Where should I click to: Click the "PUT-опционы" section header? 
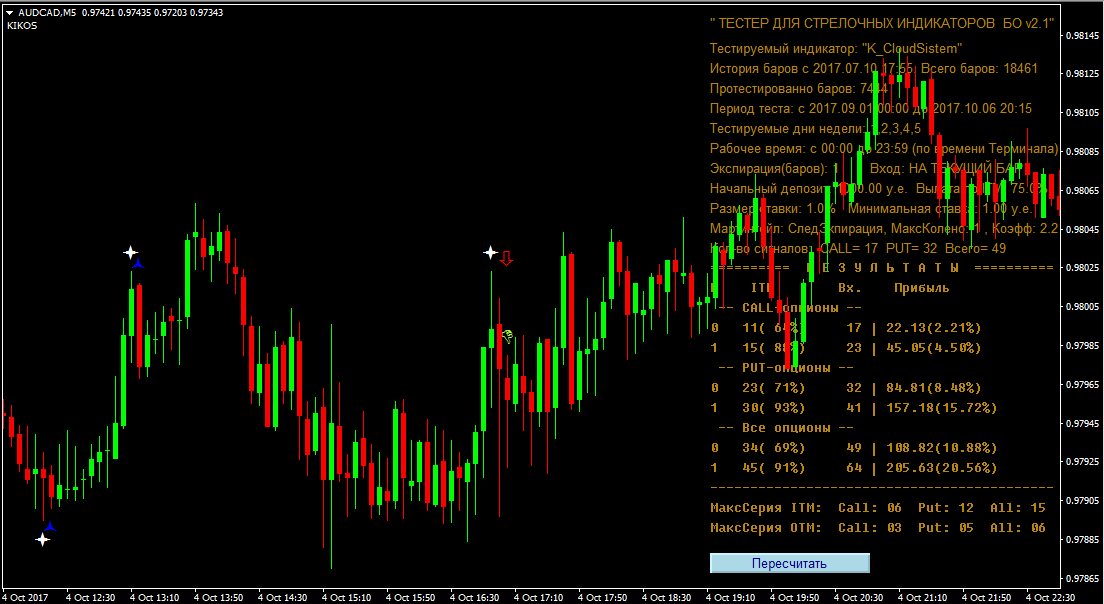[790, 367]
